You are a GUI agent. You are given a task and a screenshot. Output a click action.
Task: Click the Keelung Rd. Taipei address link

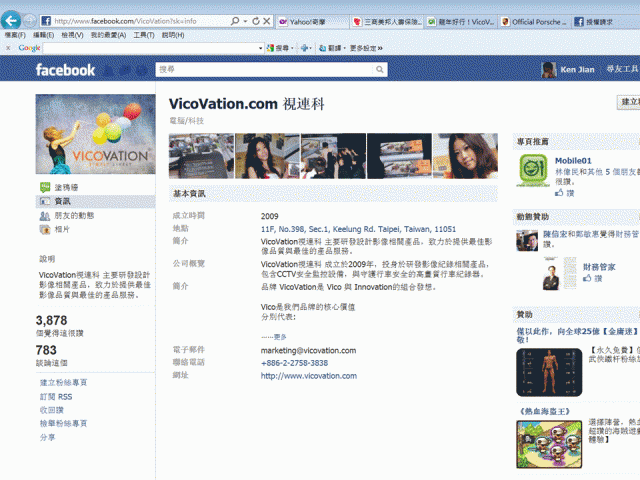point(358,229)
